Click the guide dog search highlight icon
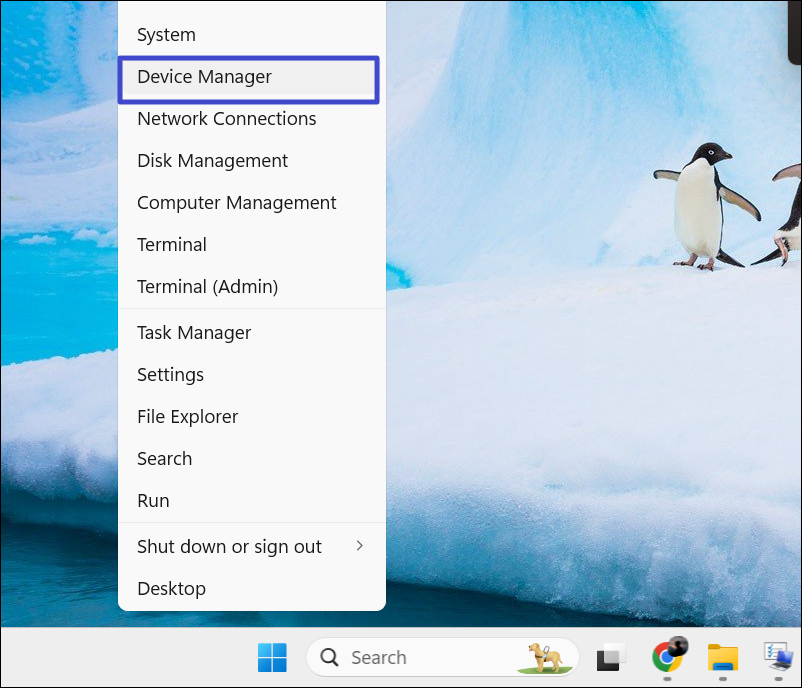Image resolution: width=802 pixels, height=688 pixels. point(546,657)
